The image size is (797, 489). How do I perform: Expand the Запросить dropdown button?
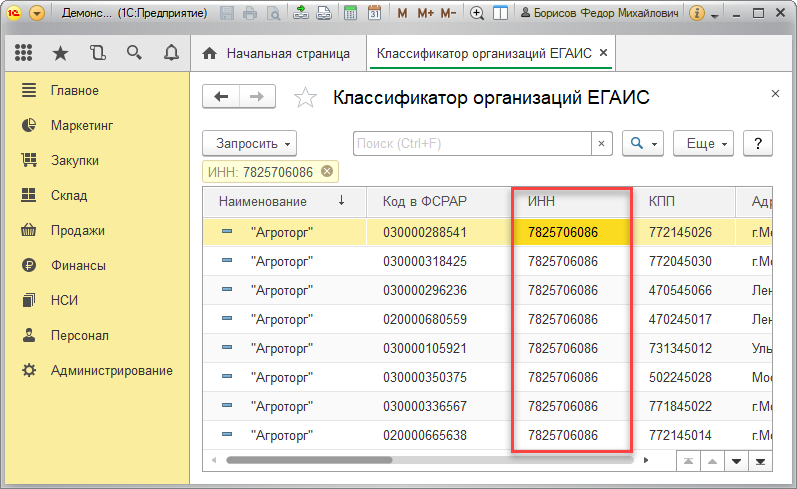(x=250, y=144)
